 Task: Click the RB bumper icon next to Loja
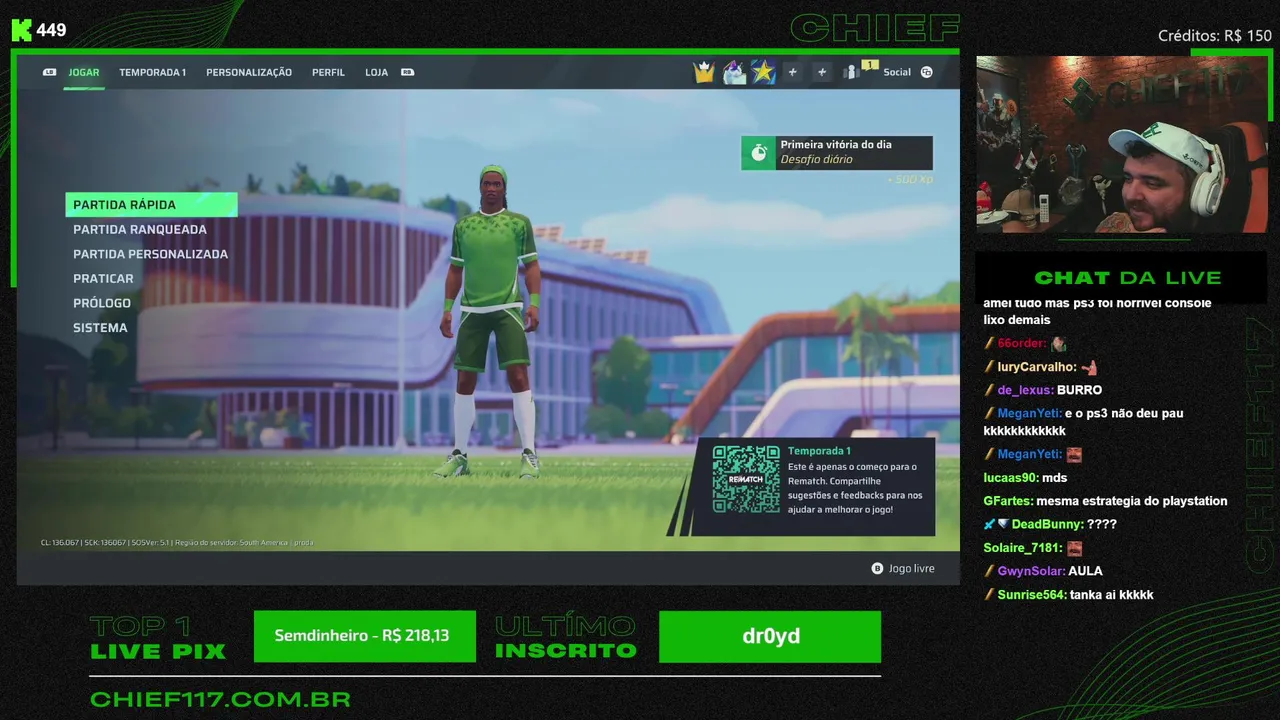(407, 72)
